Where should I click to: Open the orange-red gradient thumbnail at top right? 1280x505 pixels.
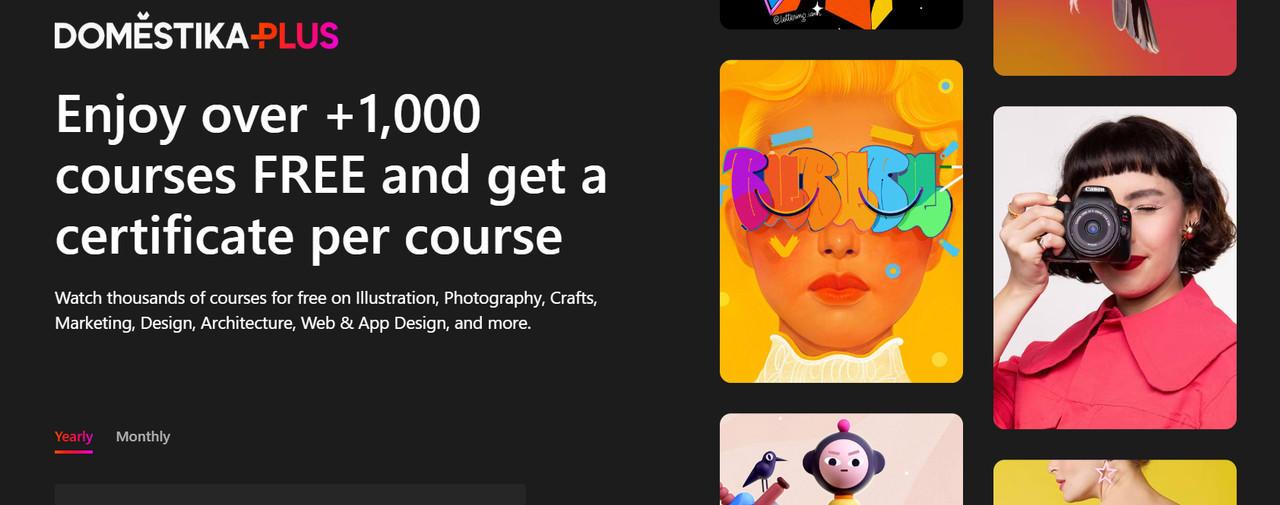[x=1115, y=37]
